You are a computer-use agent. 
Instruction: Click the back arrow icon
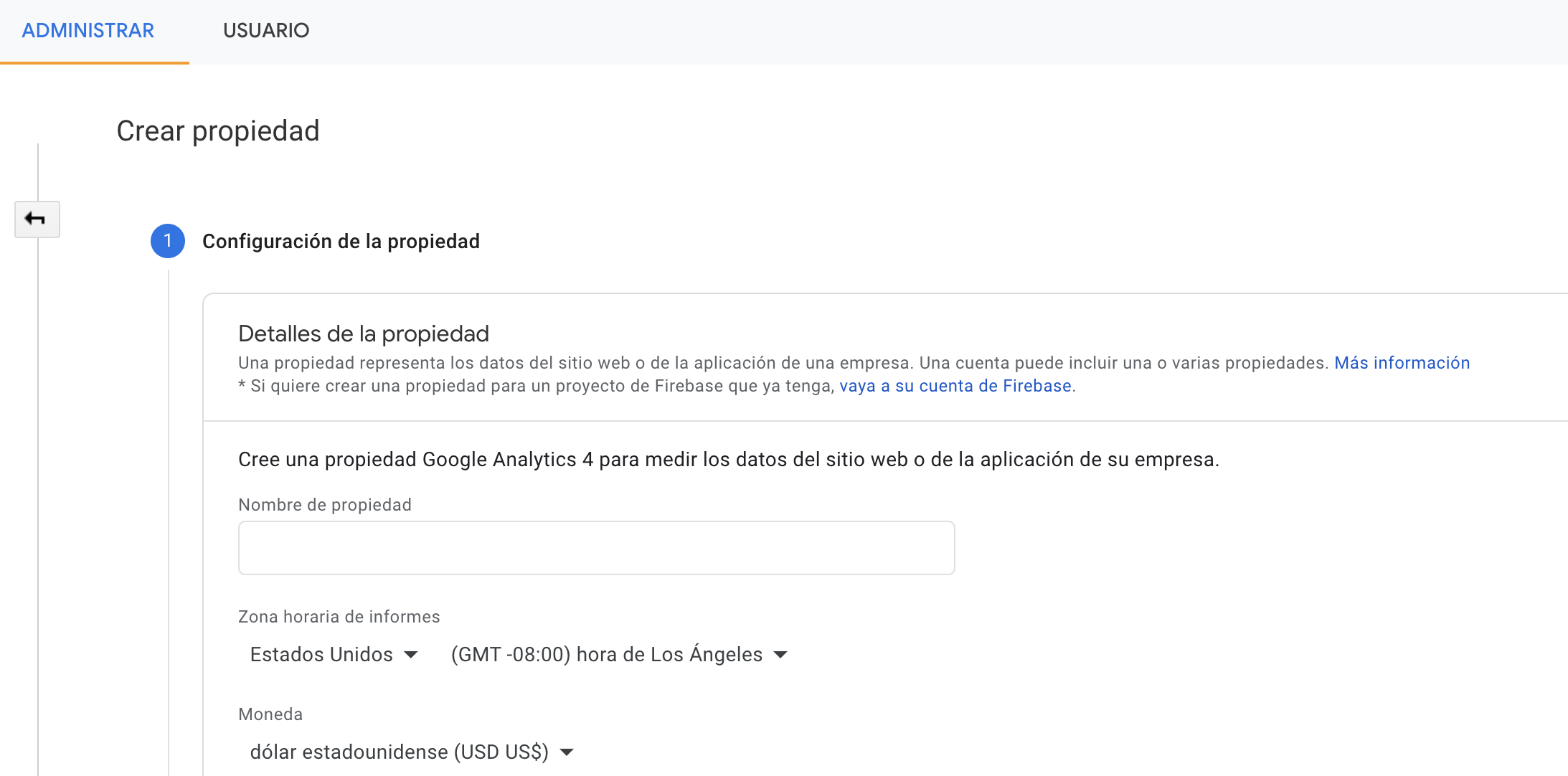(37, 219)
